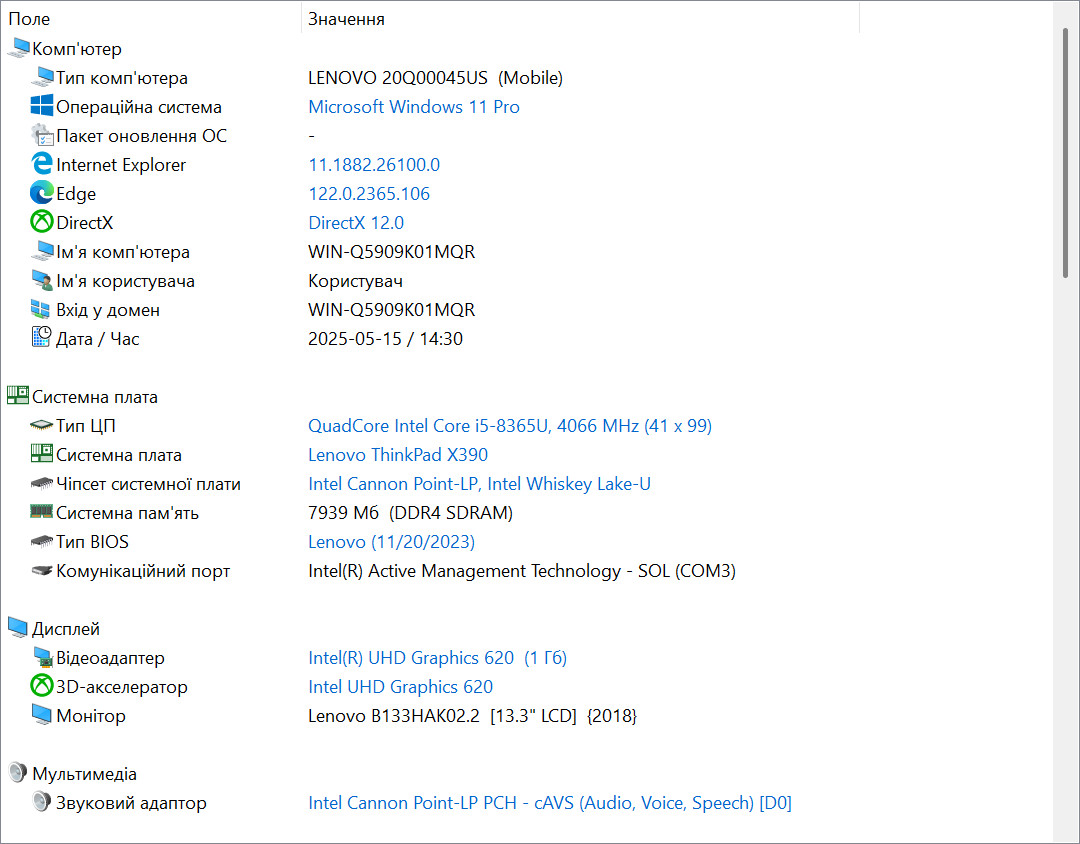Click the Дисплей section monitor icon

point(18,628)
